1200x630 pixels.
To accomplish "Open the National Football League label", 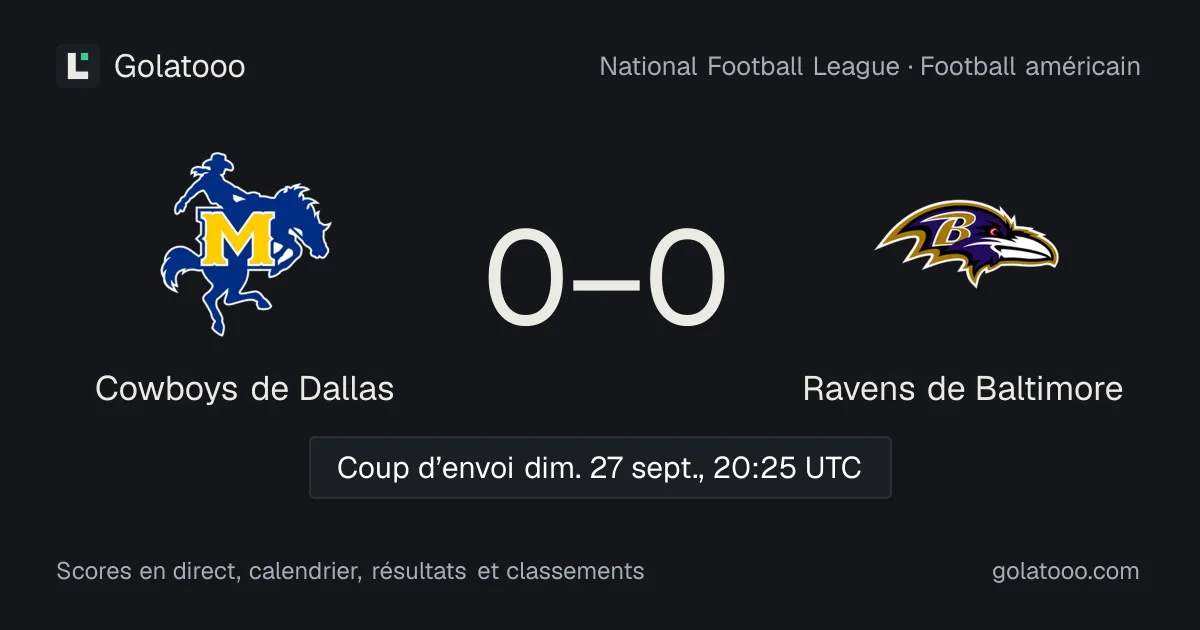I will pyautogui.click(x=749, y=67).
